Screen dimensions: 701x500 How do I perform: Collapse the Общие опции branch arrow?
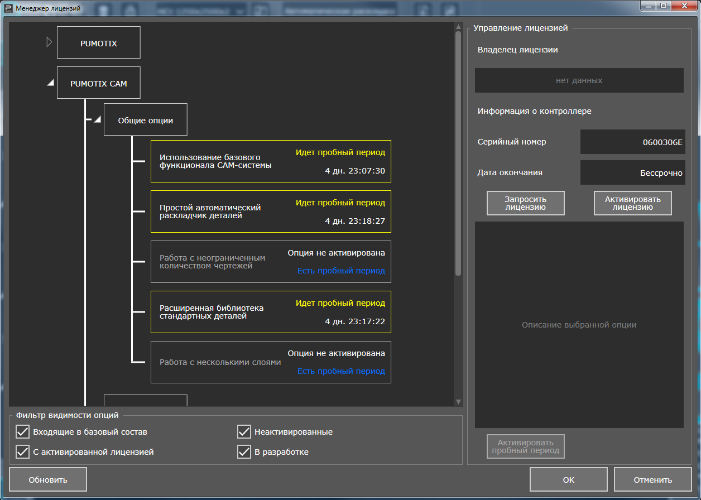(x=97, y=119)
